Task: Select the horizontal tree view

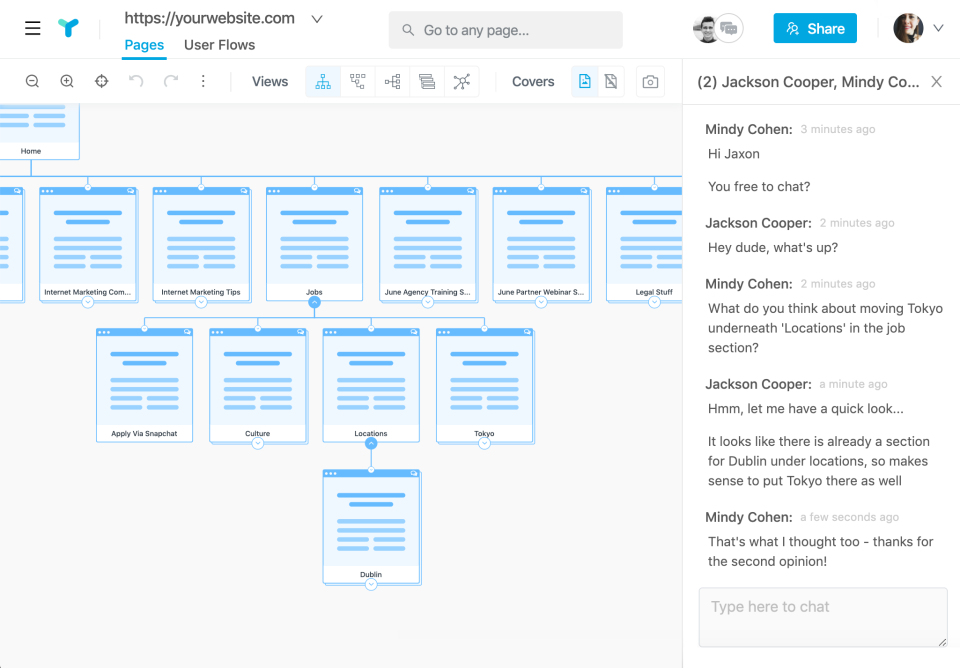Action: point(392,81)
